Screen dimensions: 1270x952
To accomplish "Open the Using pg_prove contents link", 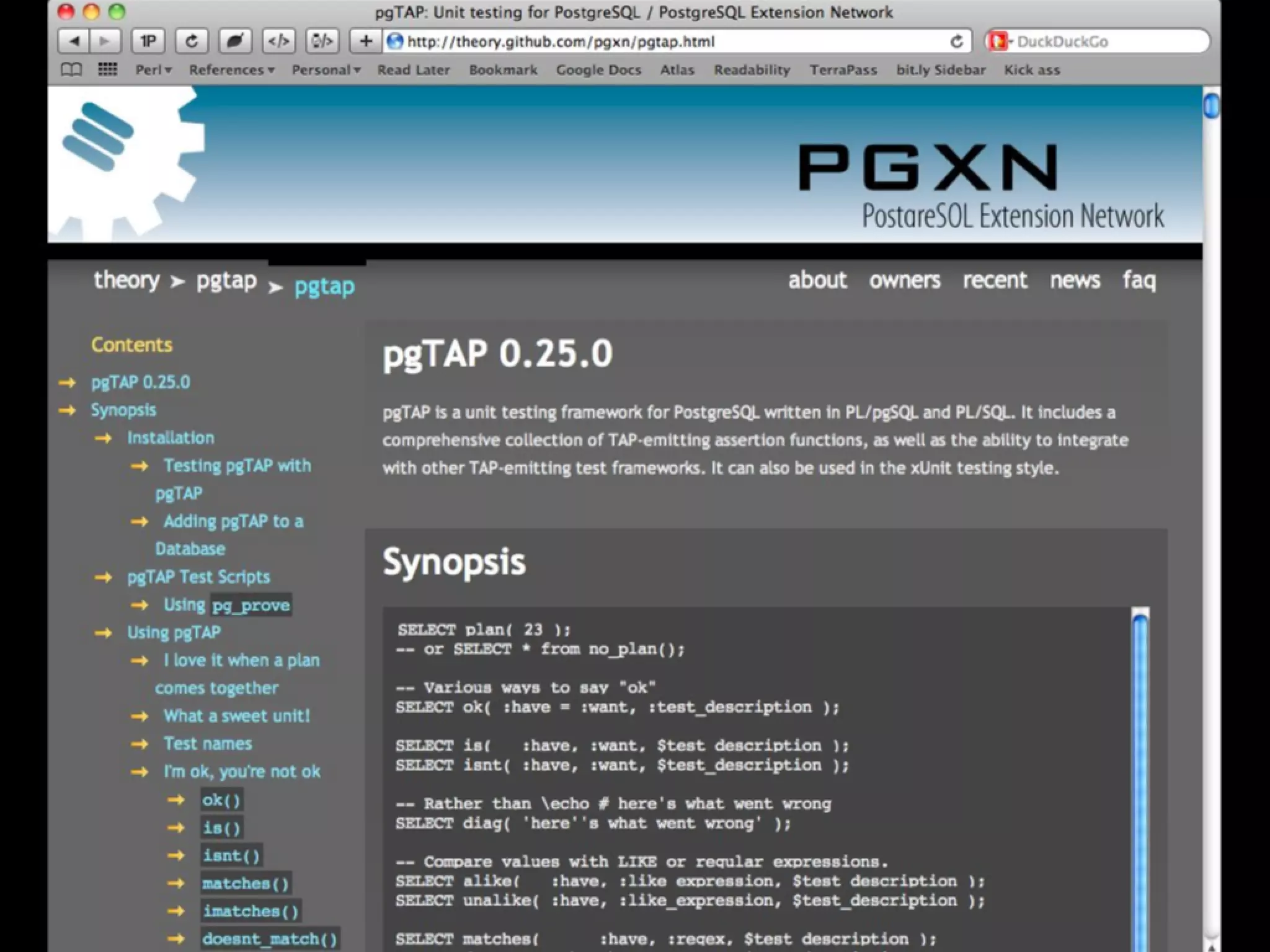I will pyautogui.click(x=227, y=605).
